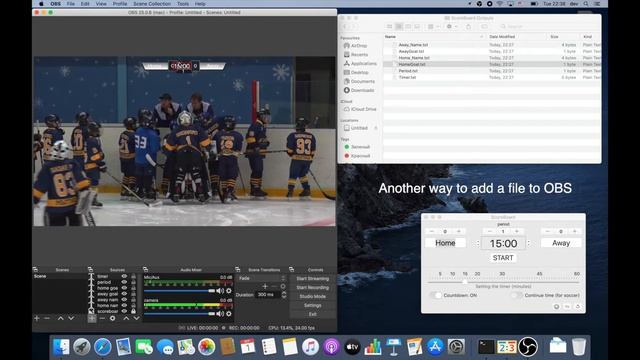
Task: Move the scene down in the Scenes list
Action: [x=71, y=318]
